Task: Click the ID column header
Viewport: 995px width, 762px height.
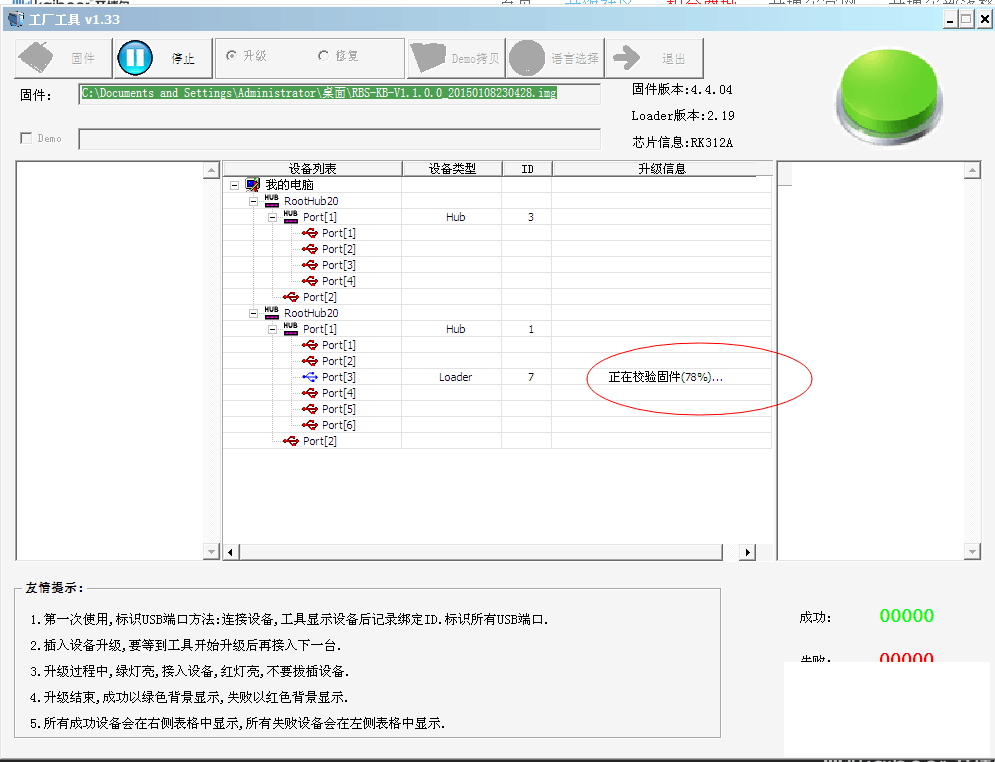Action: (x=527, y=169)
